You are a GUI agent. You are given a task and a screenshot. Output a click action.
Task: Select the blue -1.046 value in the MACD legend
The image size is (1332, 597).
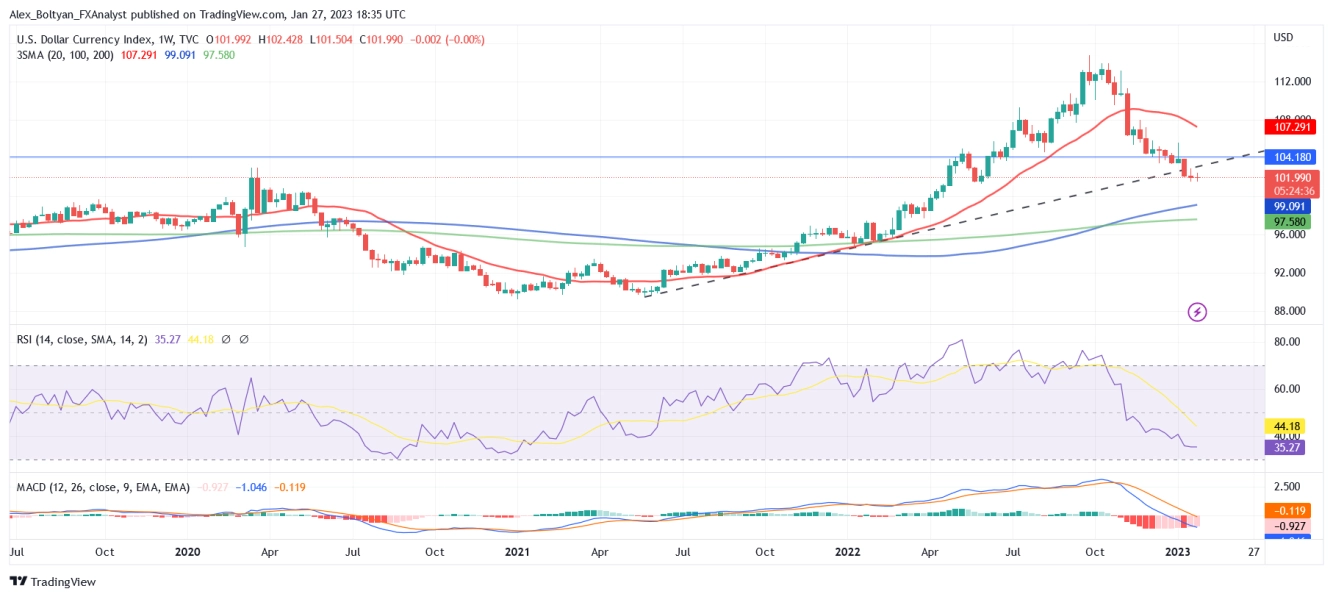(250, 487)
